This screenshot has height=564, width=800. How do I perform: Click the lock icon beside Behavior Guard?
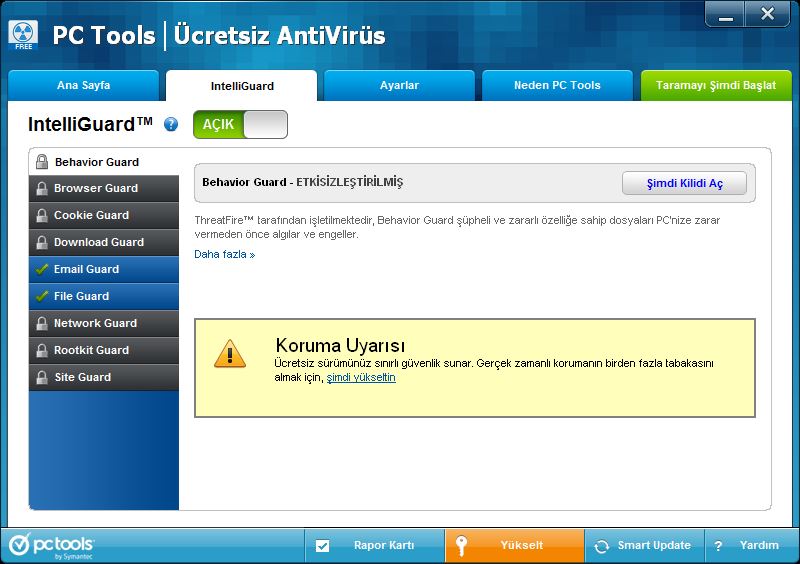[42, 162]
